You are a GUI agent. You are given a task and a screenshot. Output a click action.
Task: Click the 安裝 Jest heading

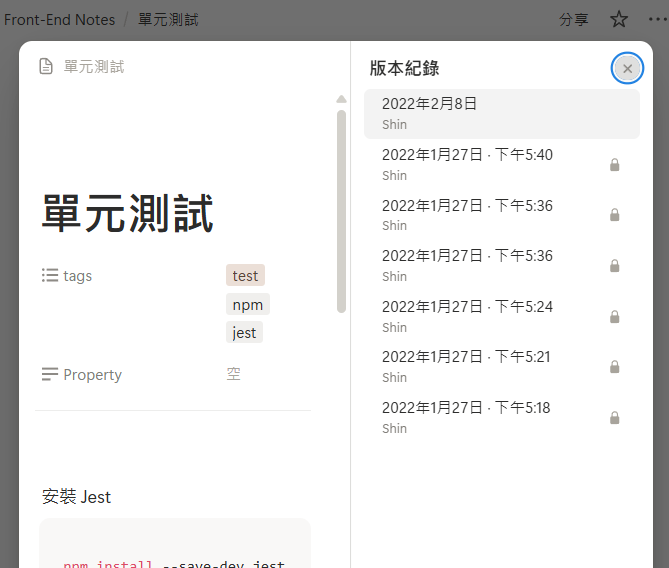tap(76, 497)
